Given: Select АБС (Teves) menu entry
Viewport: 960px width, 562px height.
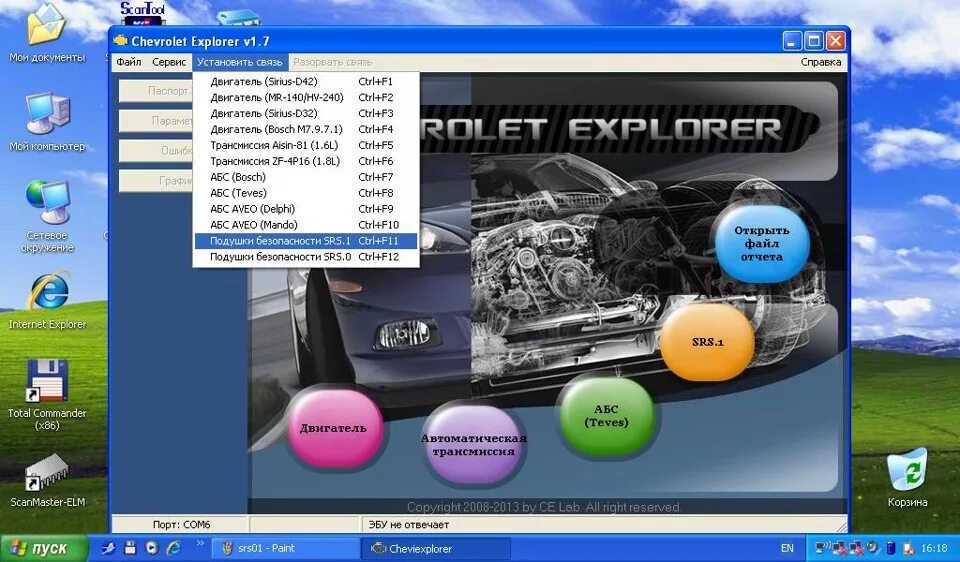Looking at the screenshot, I should coord(306,193).
